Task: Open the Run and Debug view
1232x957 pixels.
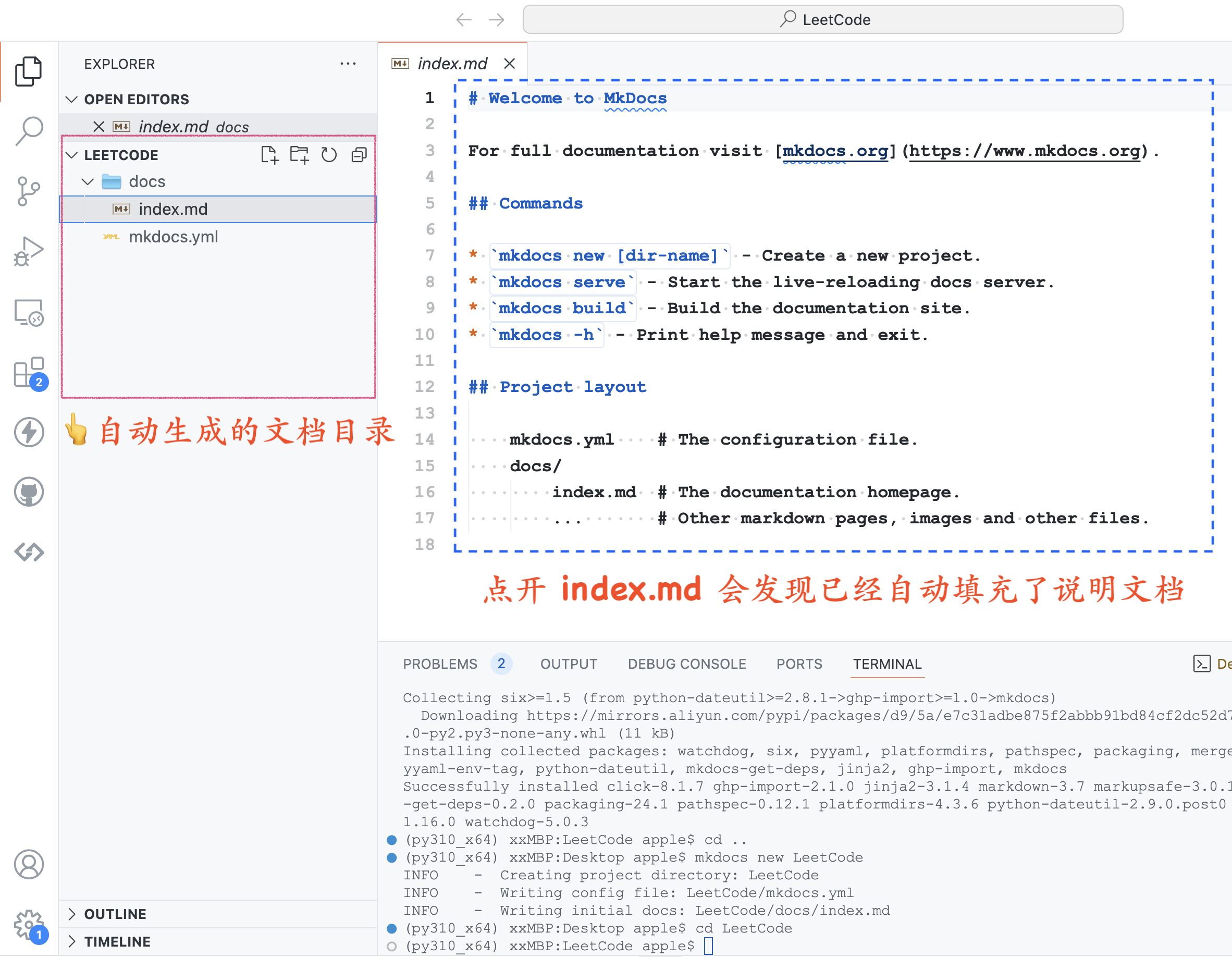Action: (28, 251)
